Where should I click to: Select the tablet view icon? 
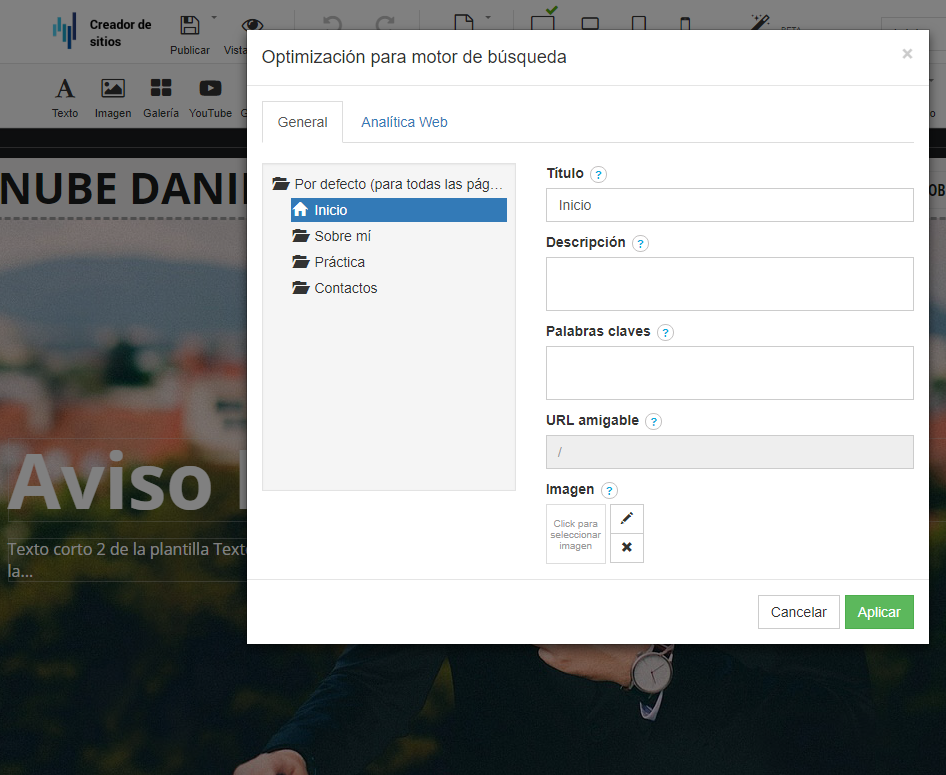(638, 24)
